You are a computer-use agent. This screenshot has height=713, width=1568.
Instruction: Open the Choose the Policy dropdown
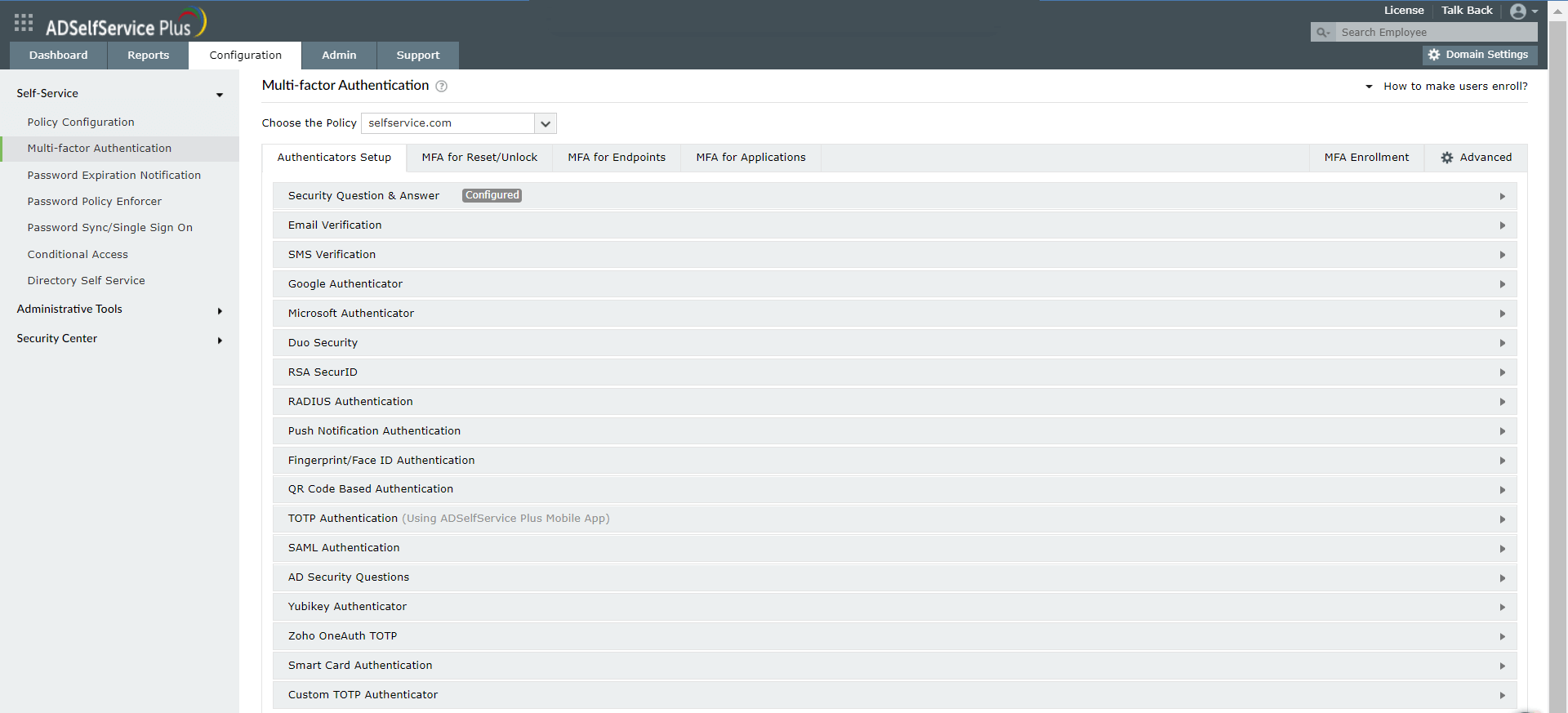[459, 123]
